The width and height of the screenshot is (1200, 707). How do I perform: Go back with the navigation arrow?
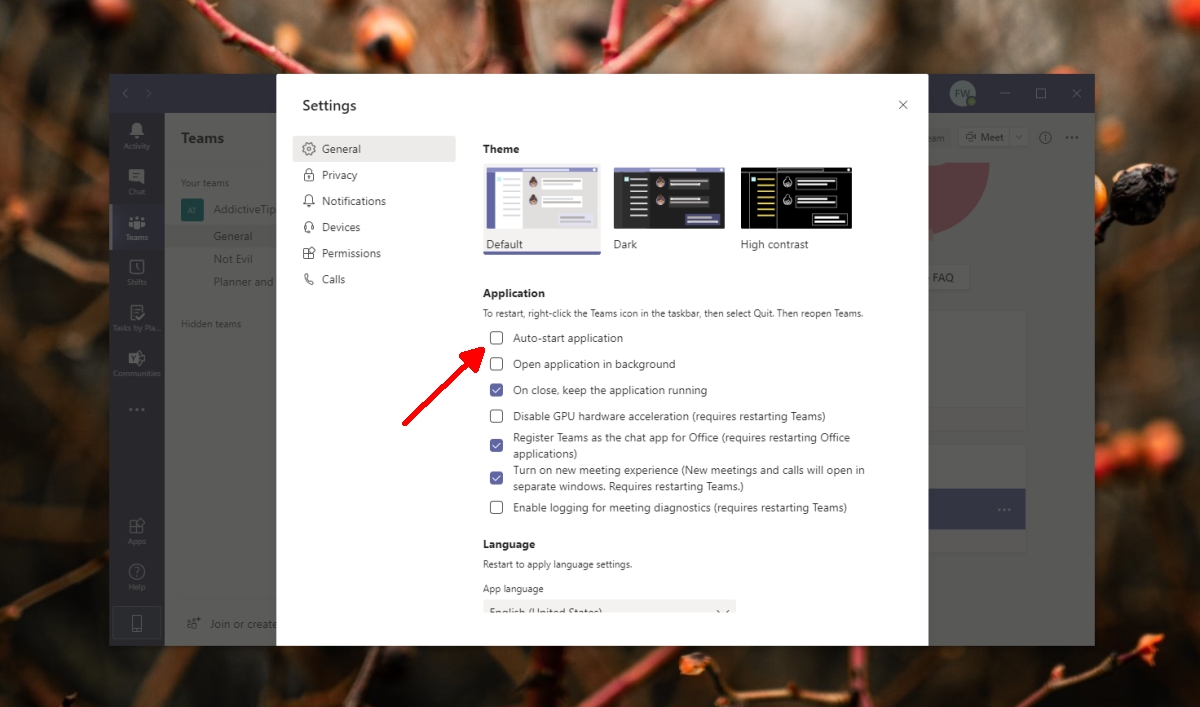[x=125, y=93]
